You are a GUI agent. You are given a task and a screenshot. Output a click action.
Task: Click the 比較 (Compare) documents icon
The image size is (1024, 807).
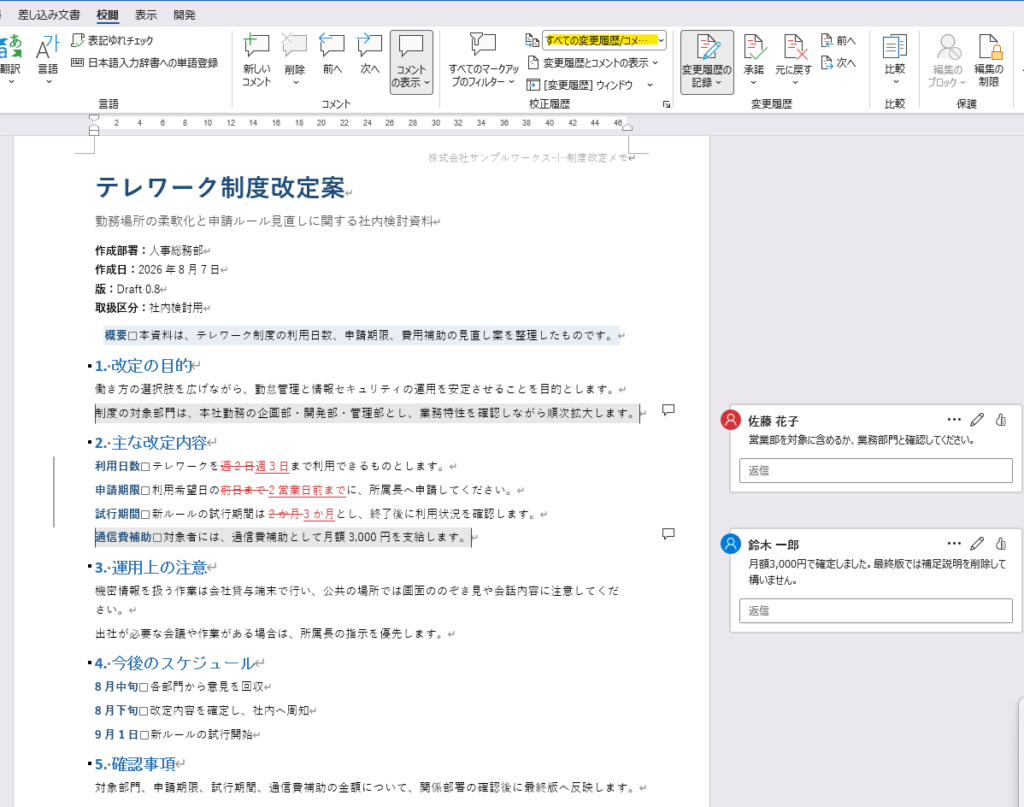point(895,47)
